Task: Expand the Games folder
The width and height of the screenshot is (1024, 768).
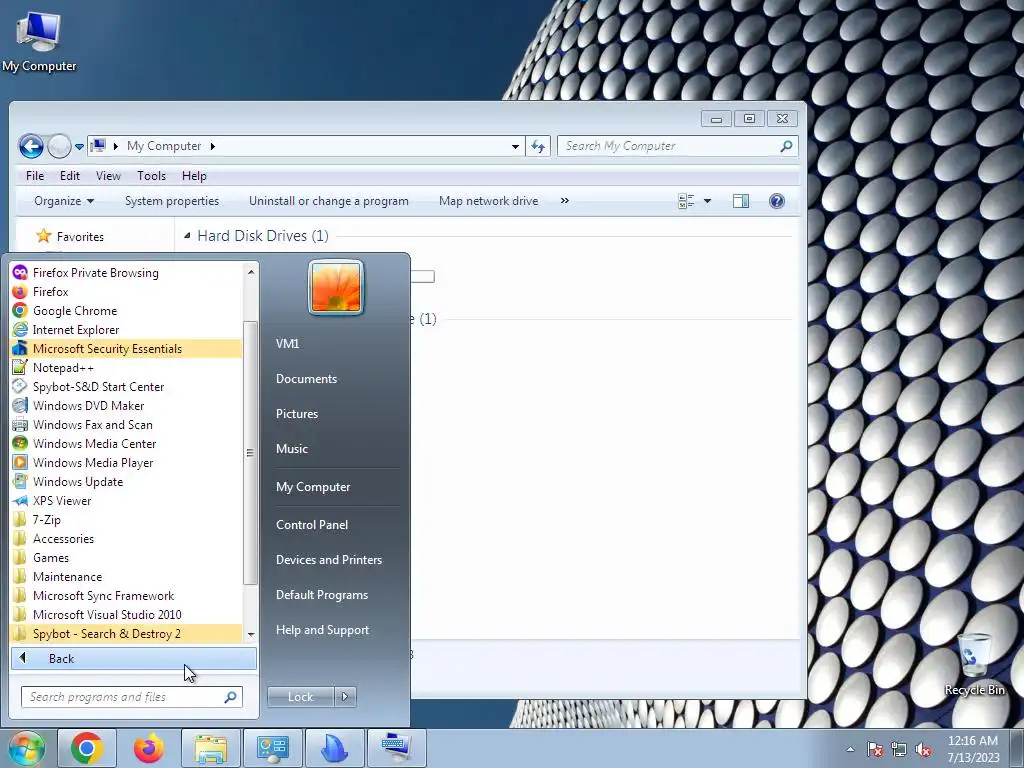Action: click(127, 558)
